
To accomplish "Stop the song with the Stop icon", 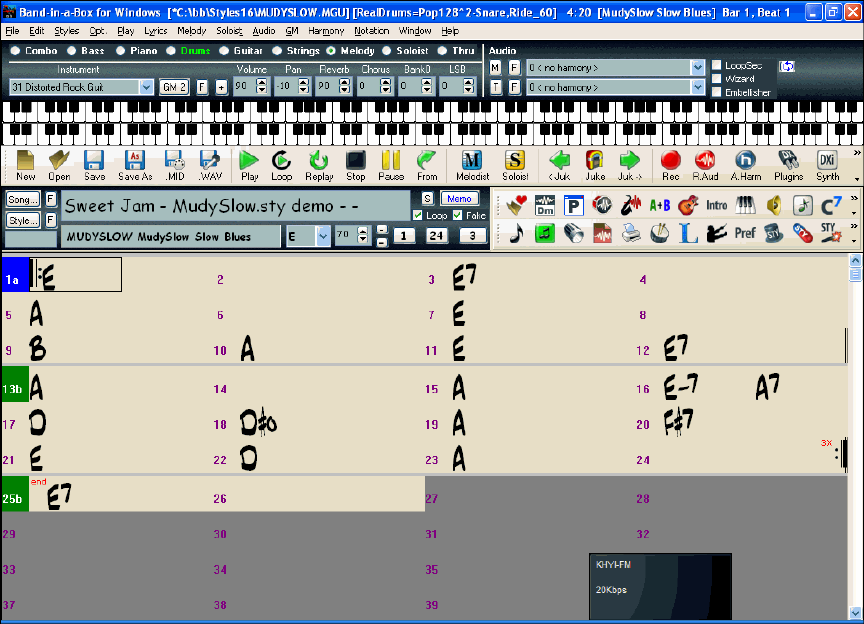I will coord(355,165).
